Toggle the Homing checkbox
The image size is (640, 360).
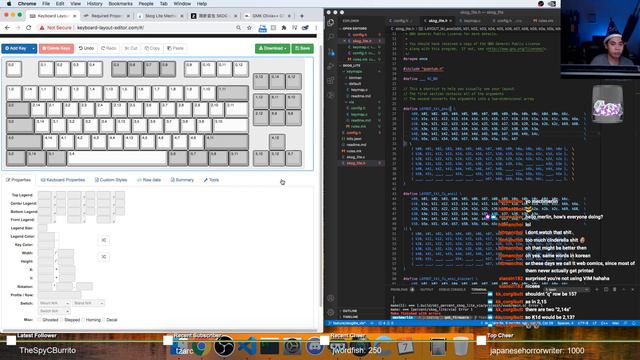83,320
